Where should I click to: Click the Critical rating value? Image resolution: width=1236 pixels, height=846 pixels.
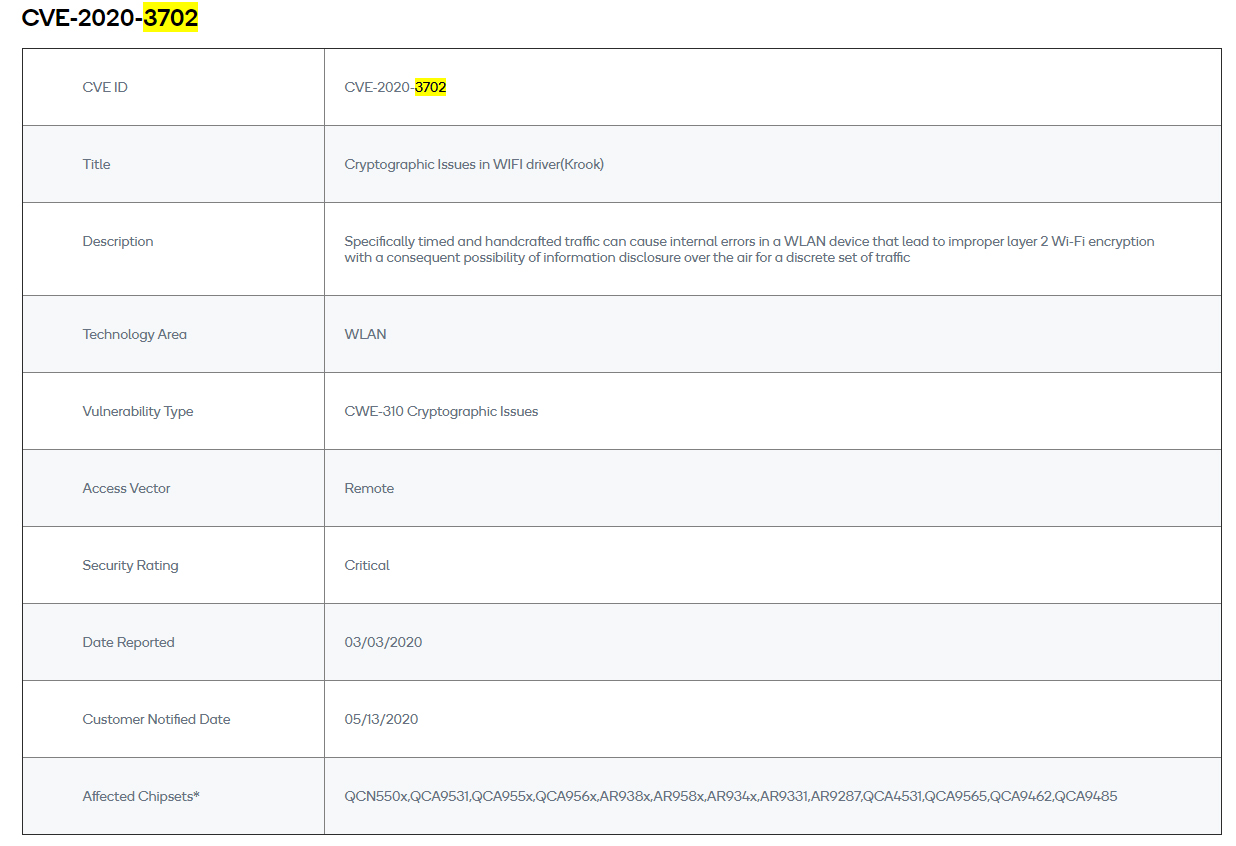(367, 565)
